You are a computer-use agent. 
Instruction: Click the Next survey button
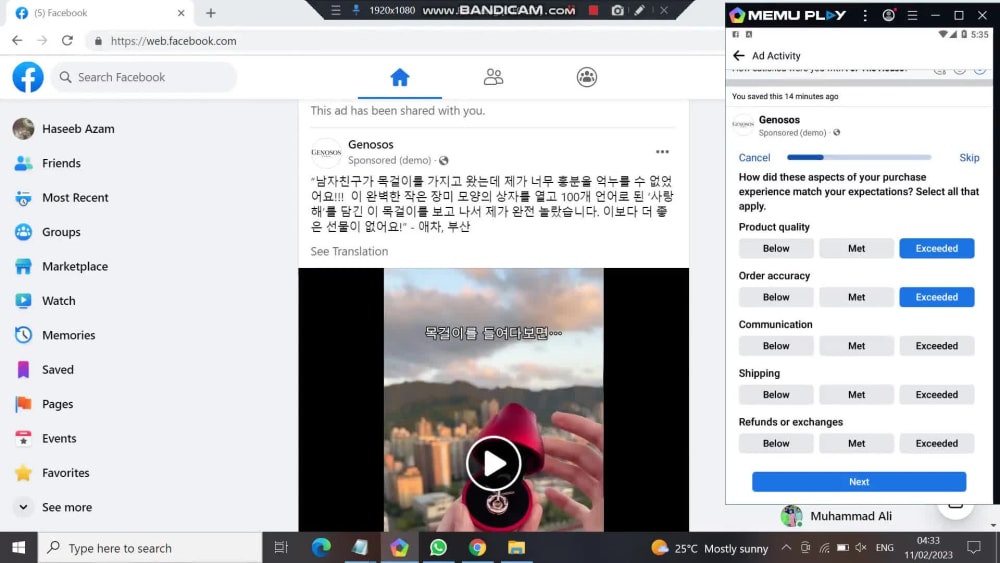(x=859, y=482)
